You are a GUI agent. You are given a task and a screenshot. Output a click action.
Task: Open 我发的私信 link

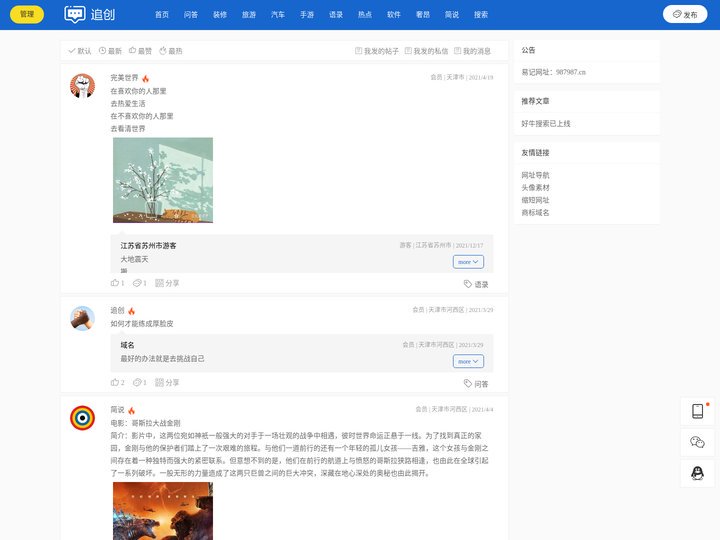427,51
